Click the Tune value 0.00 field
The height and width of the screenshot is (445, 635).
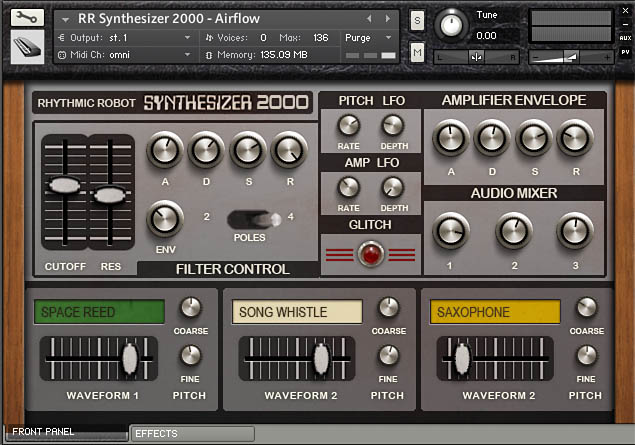[x=486, y=36]
